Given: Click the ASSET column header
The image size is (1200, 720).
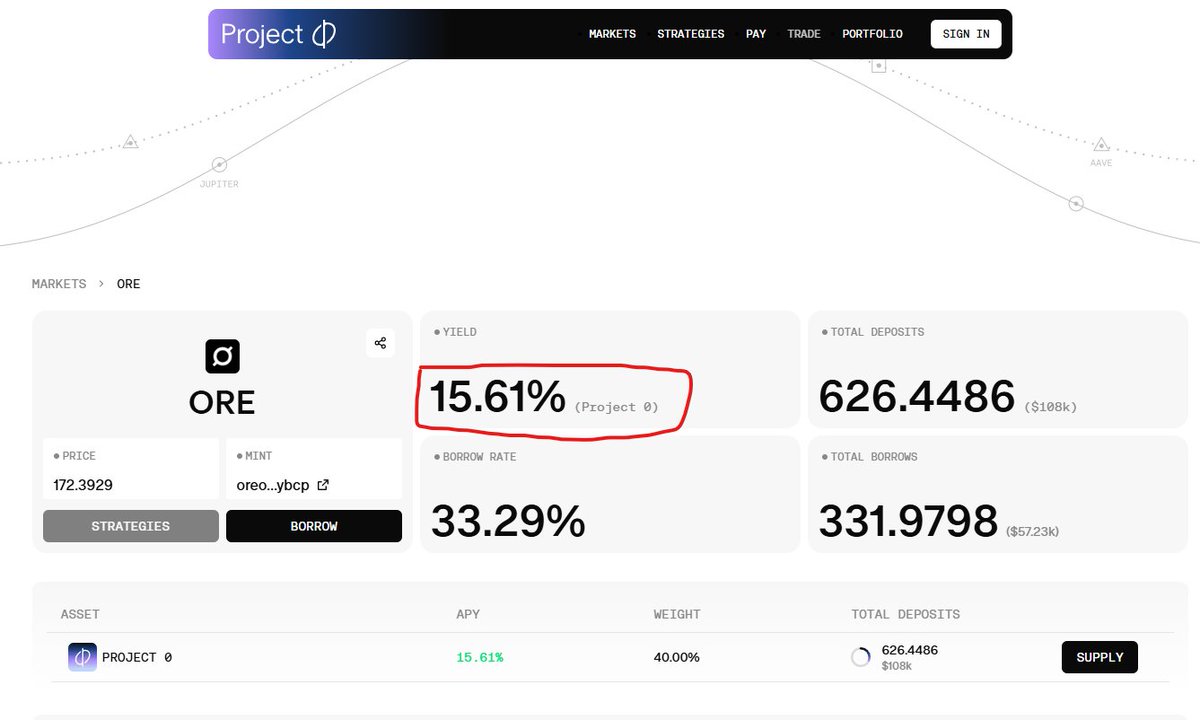Looking at the screenshot, I should (80, 614).
